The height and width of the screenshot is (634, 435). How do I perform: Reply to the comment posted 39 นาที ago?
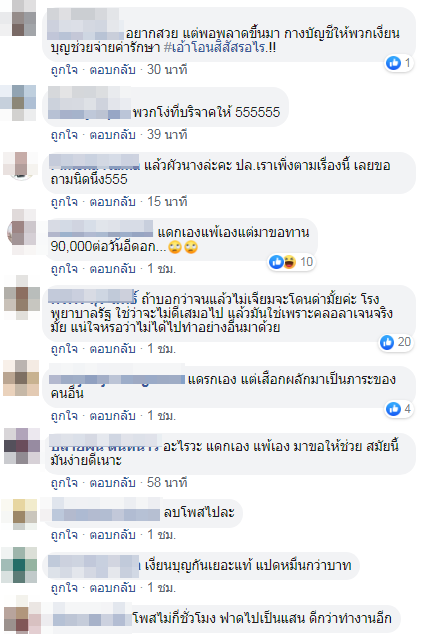pyautogui.click(x=112, y=135)
